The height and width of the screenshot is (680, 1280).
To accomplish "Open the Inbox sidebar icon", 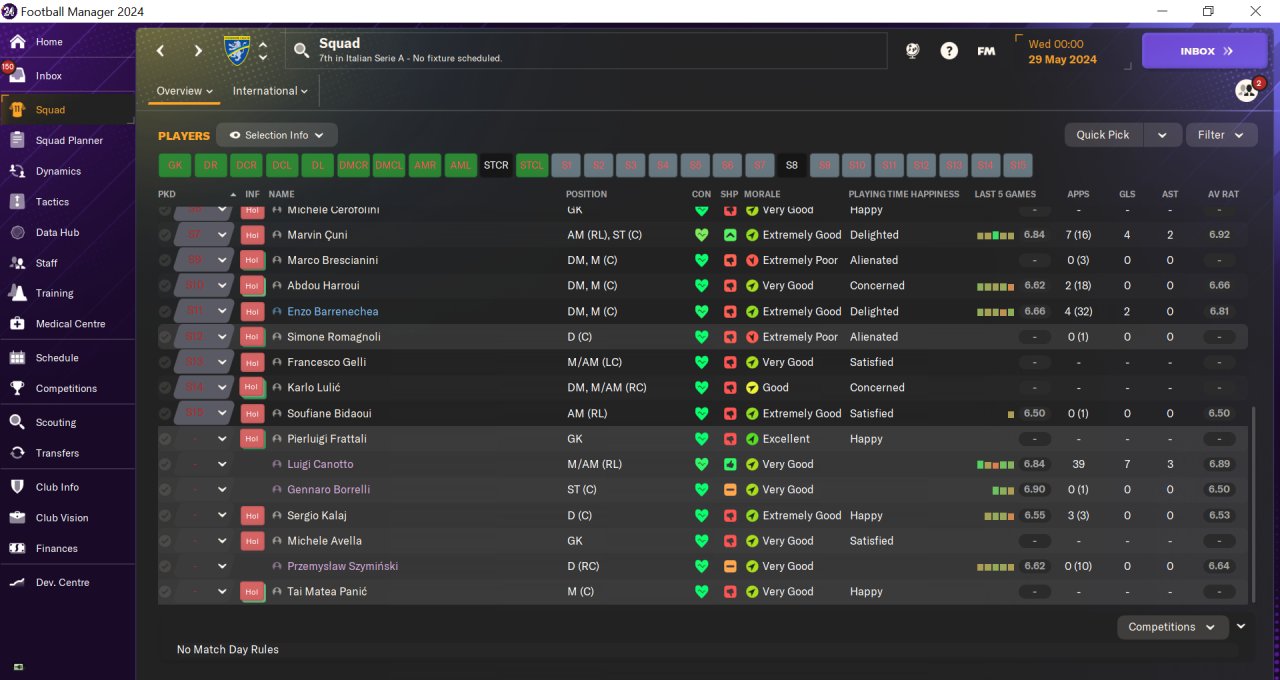I will [17, 76].
